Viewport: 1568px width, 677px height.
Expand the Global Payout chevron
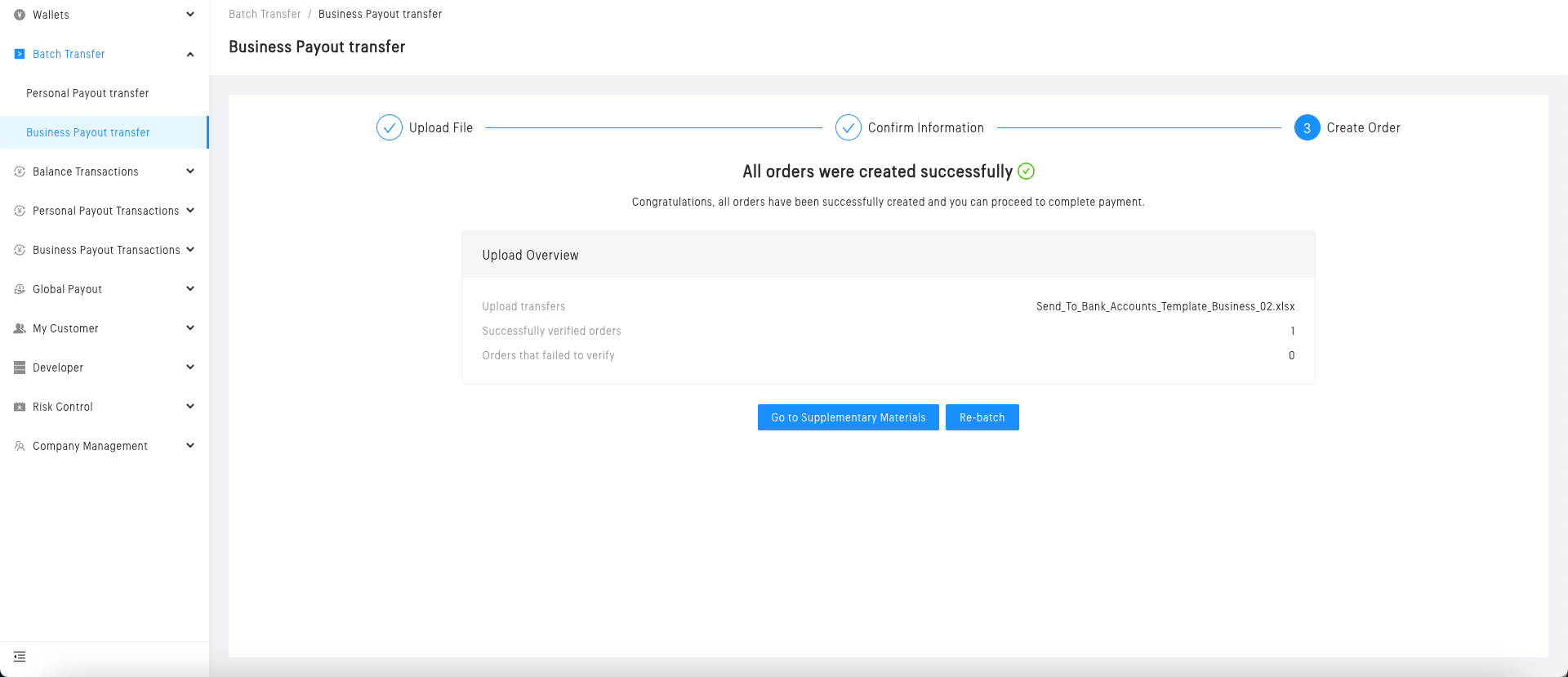[x=190, y=289]
